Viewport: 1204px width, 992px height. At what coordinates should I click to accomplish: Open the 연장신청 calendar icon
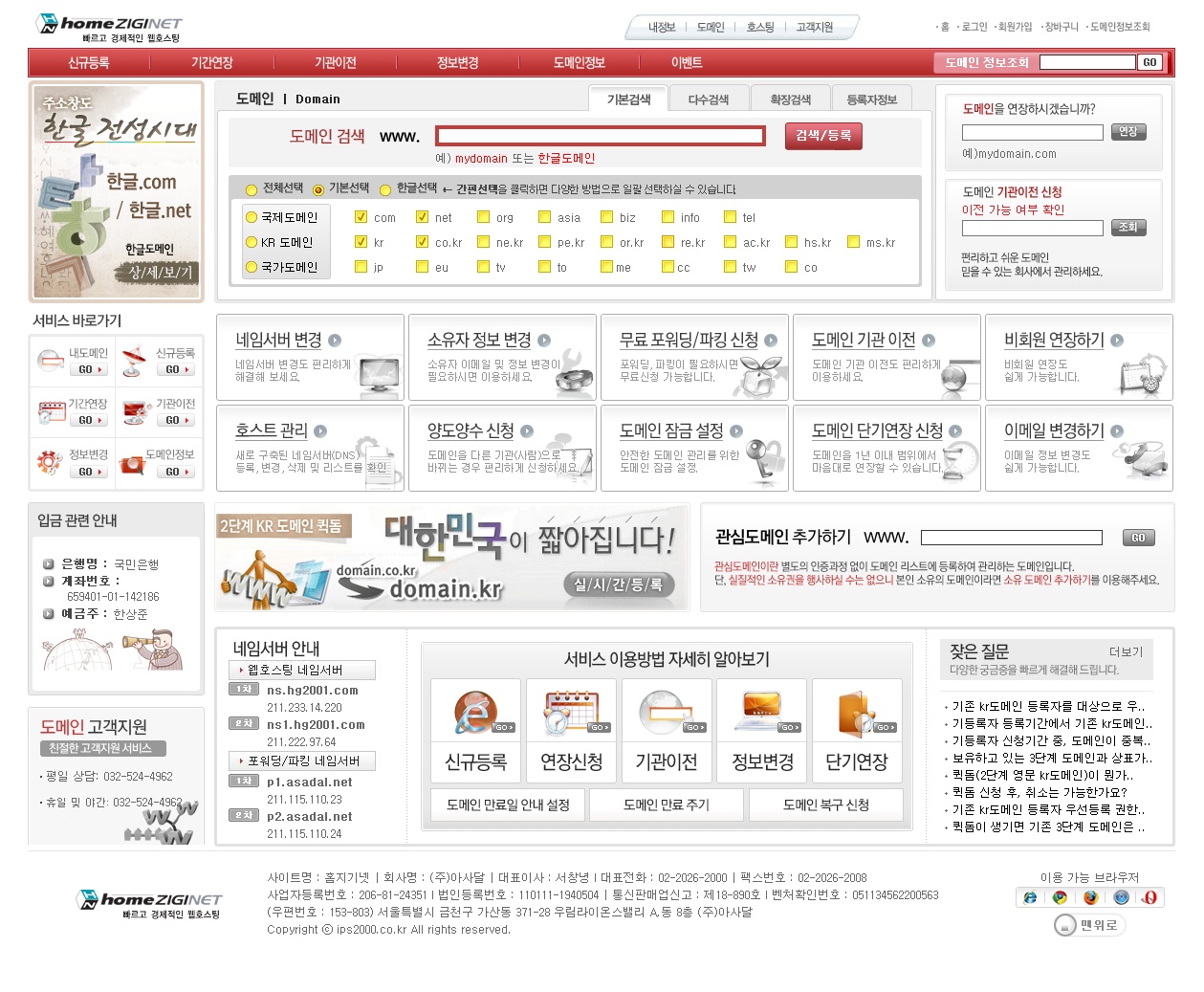571,712
